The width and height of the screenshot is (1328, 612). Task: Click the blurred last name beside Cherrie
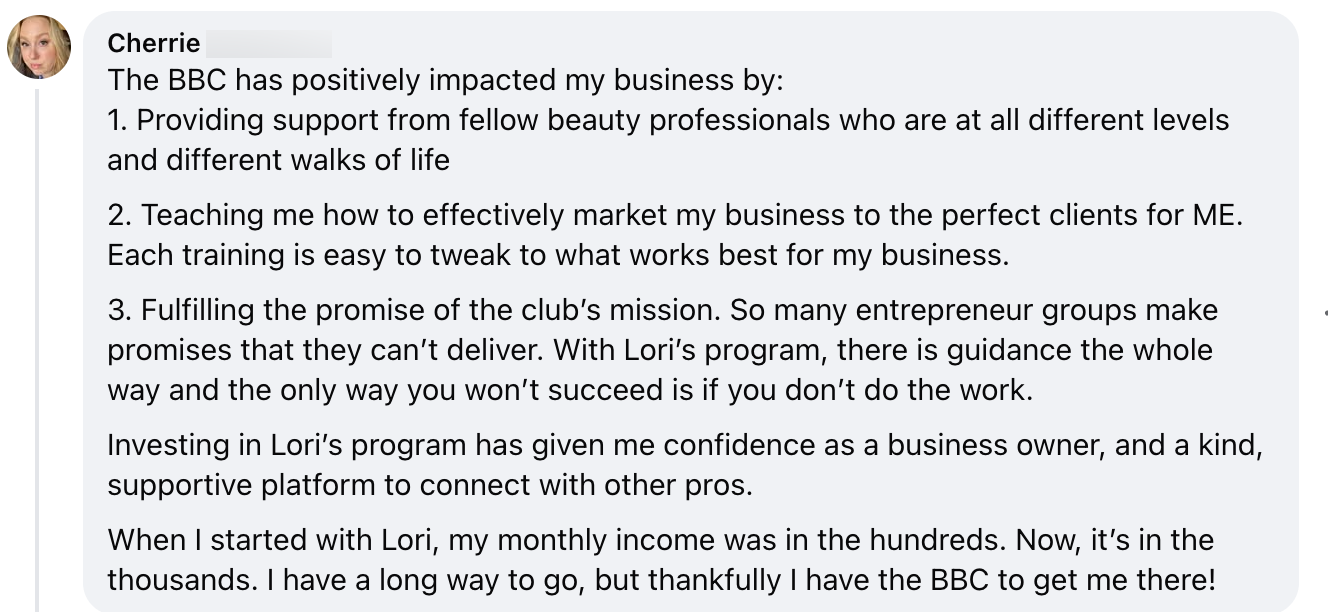[x=267, y=43]
